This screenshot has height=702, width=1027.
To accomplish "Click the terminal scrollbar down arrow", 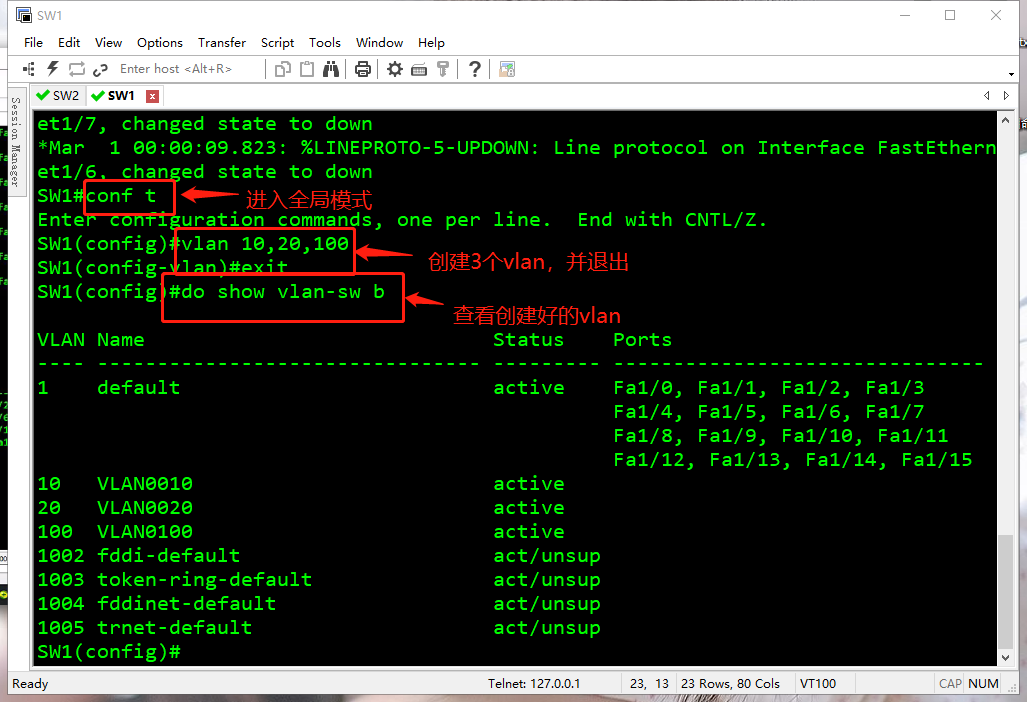I will coord(1005,658).
